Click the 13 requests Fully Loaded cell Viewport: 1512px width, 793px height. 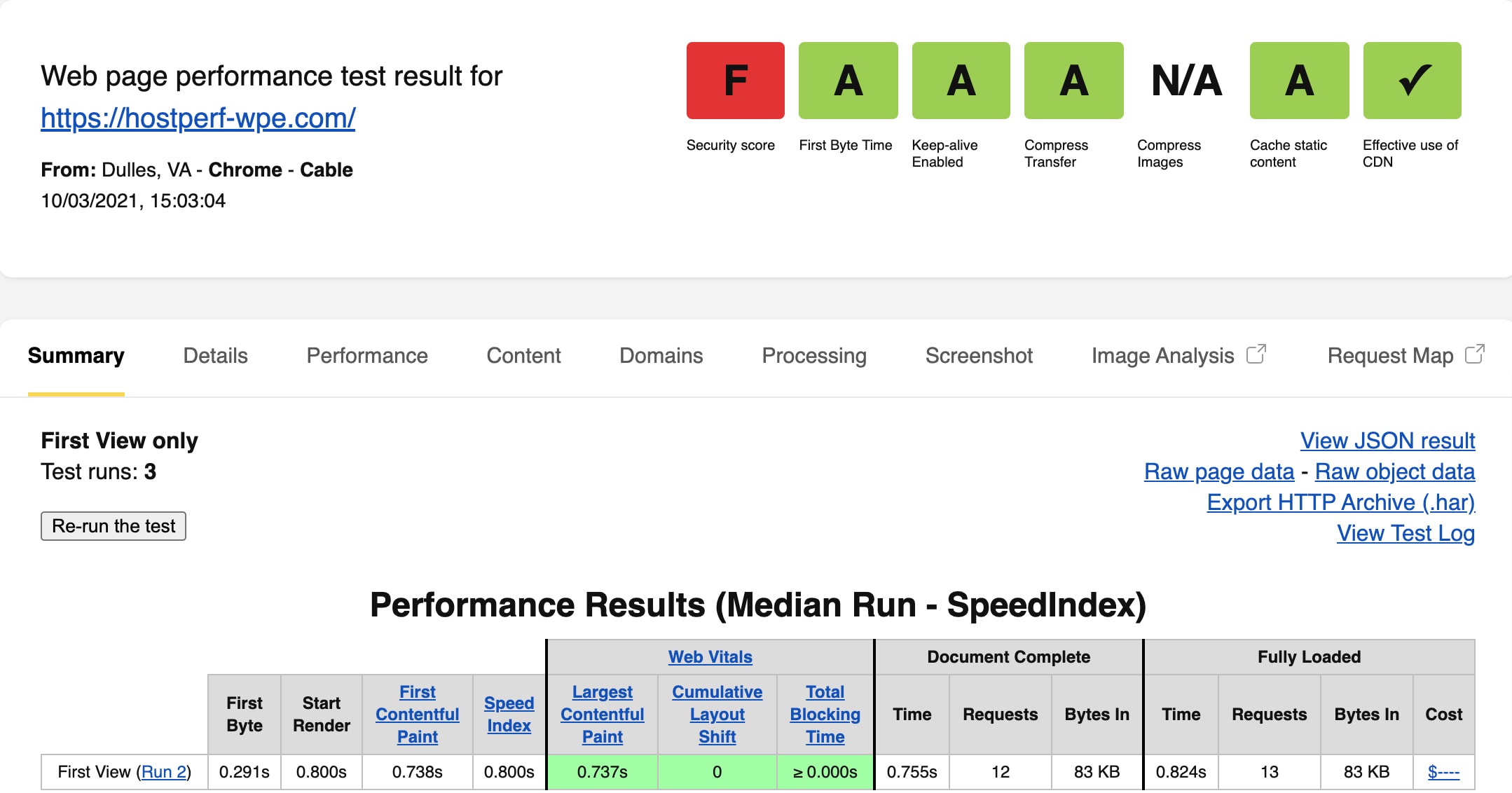(x=1270, y=772)
